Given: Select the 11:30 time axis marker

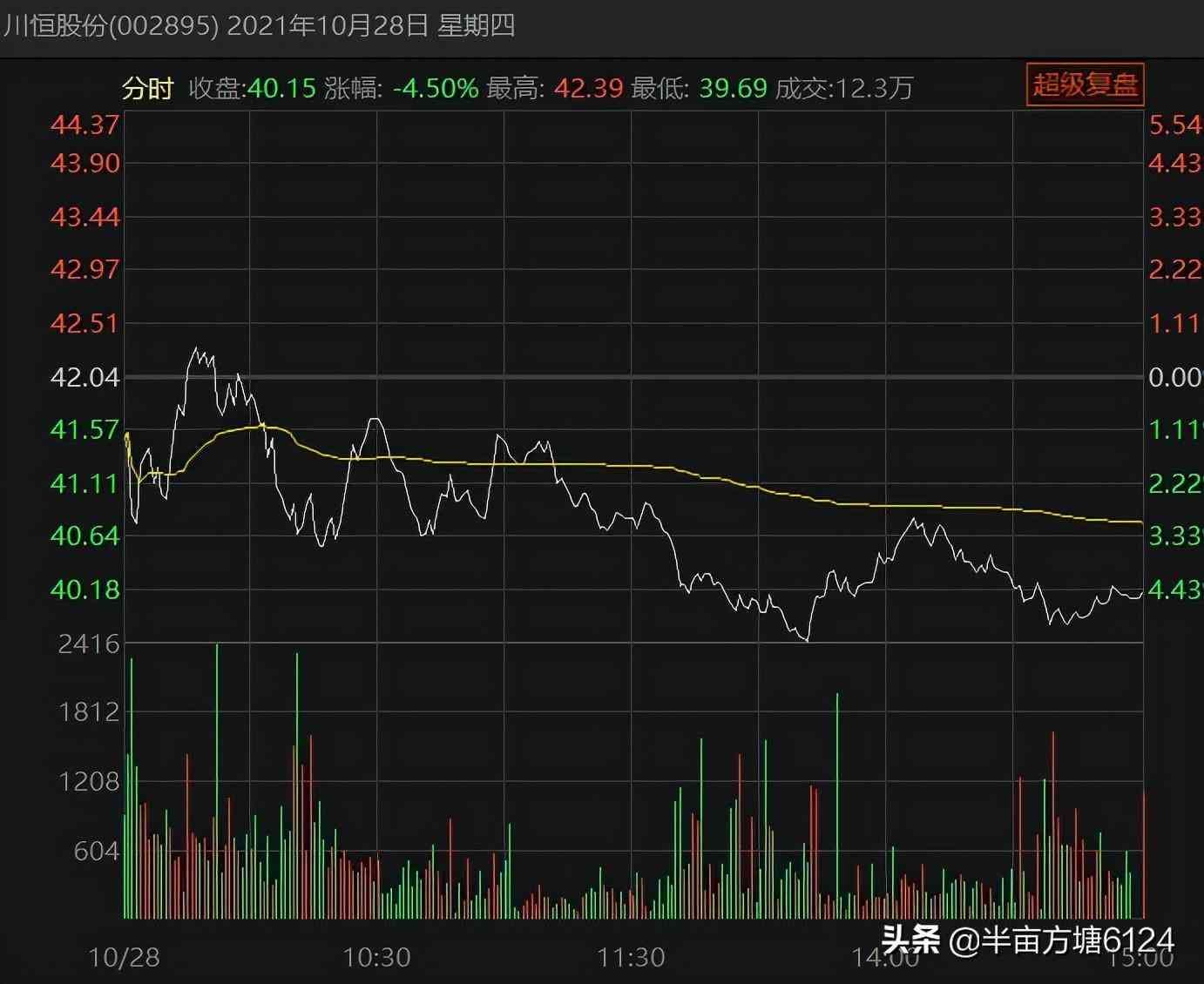Looking at the screenshot, I should 631,958.
